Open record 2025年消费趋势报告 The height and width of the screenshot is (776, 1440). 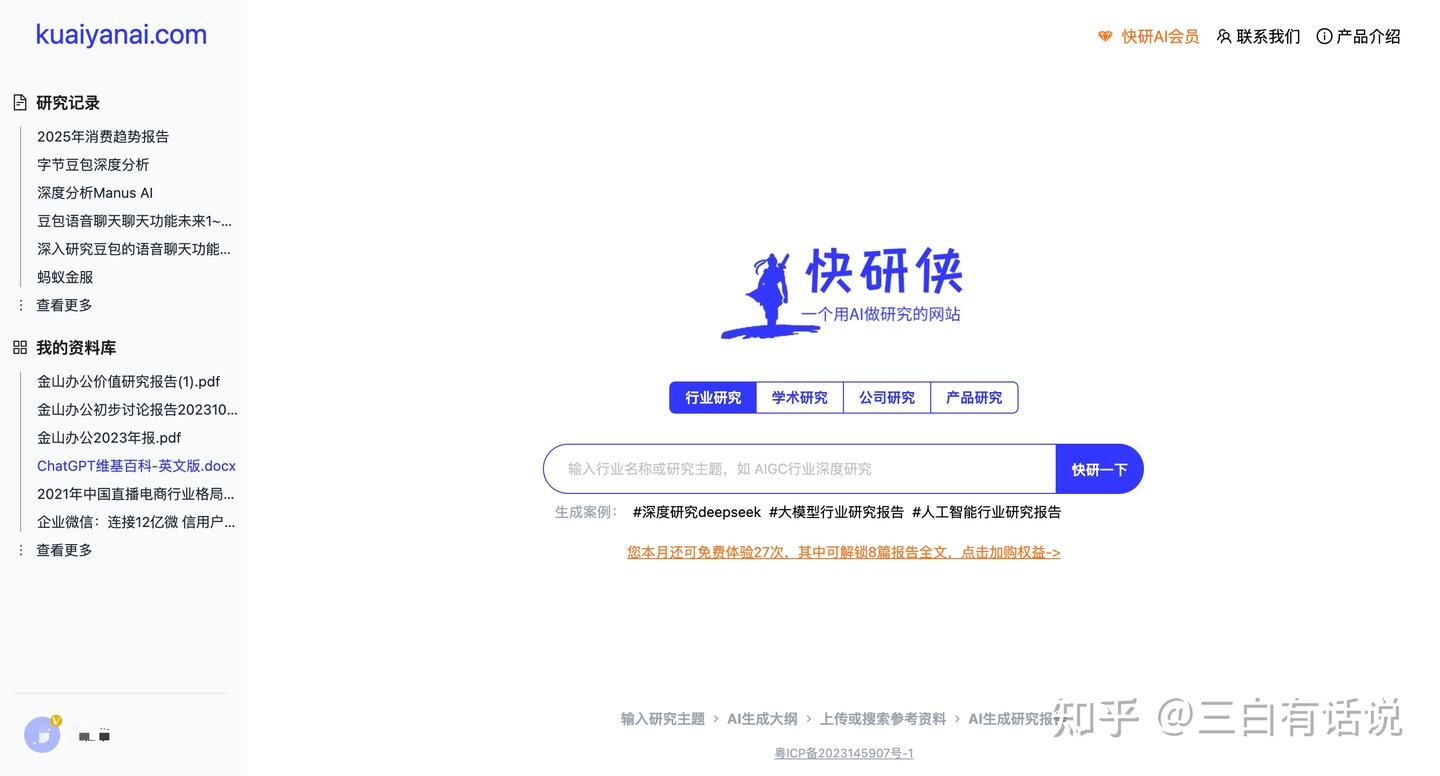point(103,136)
